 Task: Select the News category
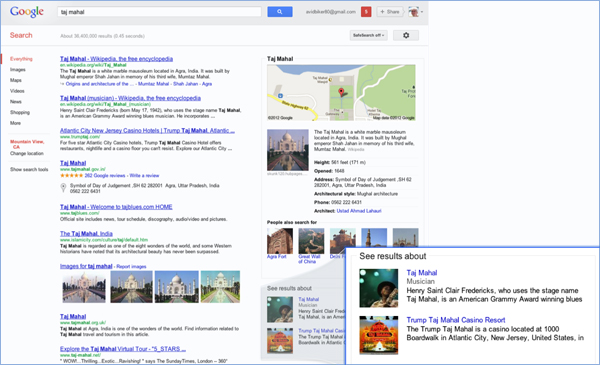tap(16, 102)
